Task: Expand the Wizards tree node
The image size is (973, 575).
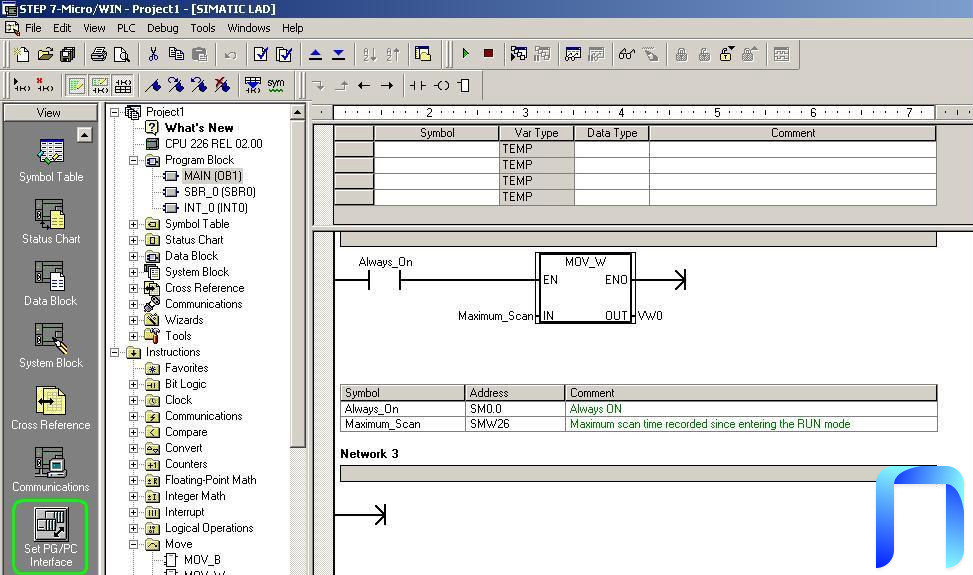Action: [133, 321]
